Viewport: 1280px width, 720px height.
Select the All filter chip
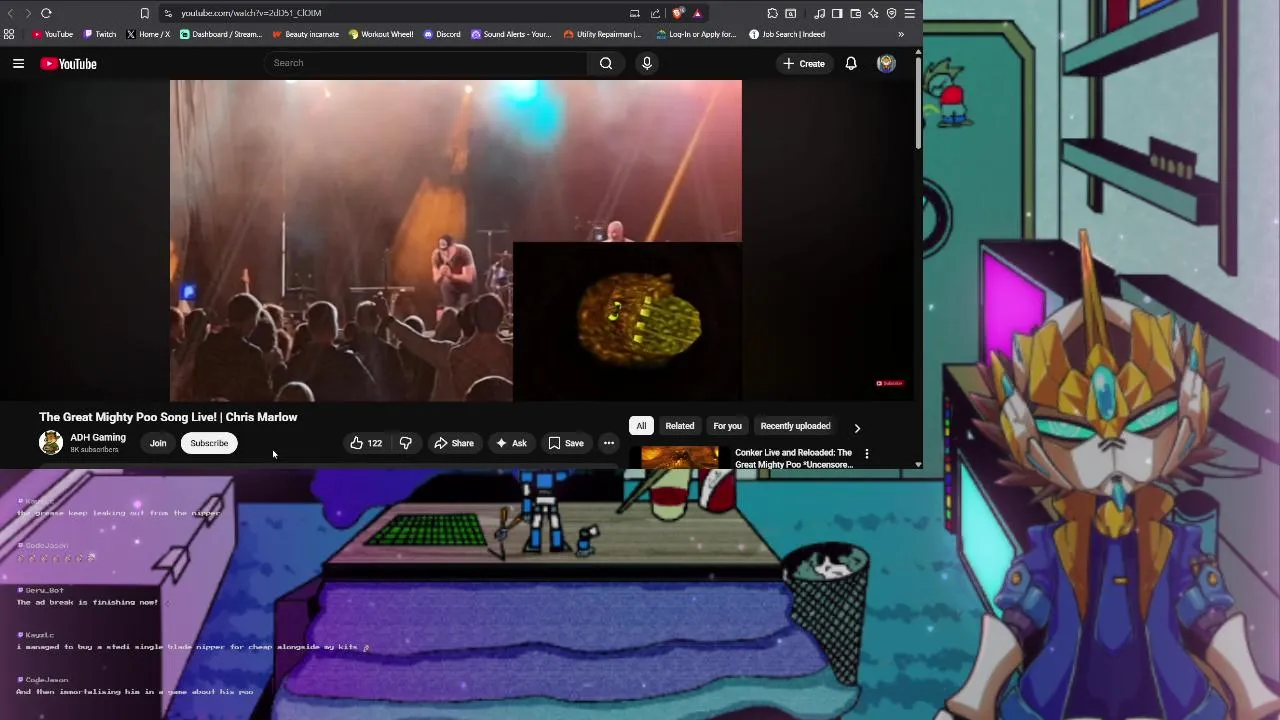tap(641, 426)
